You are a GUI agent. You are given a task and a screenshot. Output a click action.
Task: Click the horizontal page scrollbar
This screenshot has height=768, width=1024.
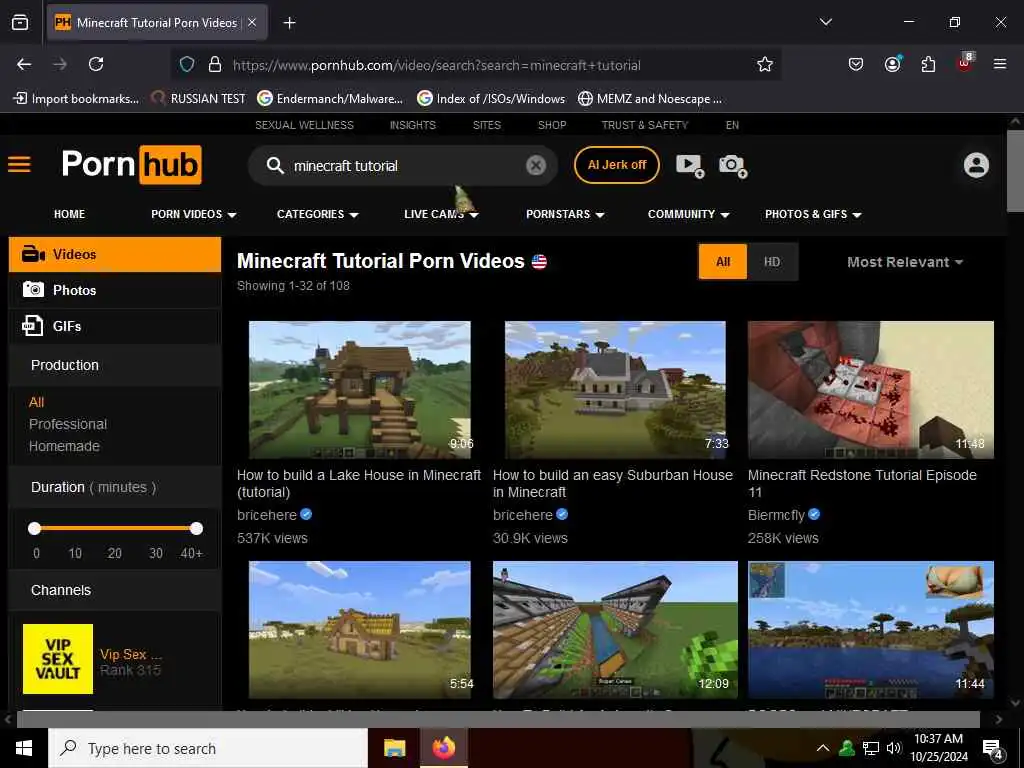coord(498,719)
